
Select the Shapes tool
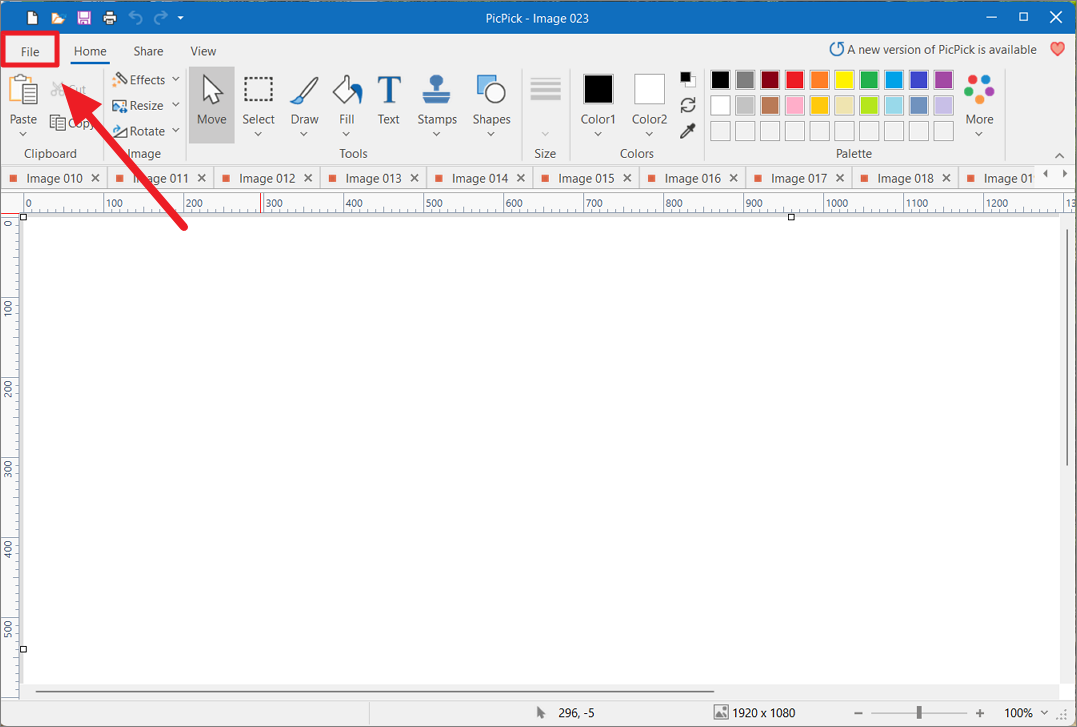coord(491,100)
